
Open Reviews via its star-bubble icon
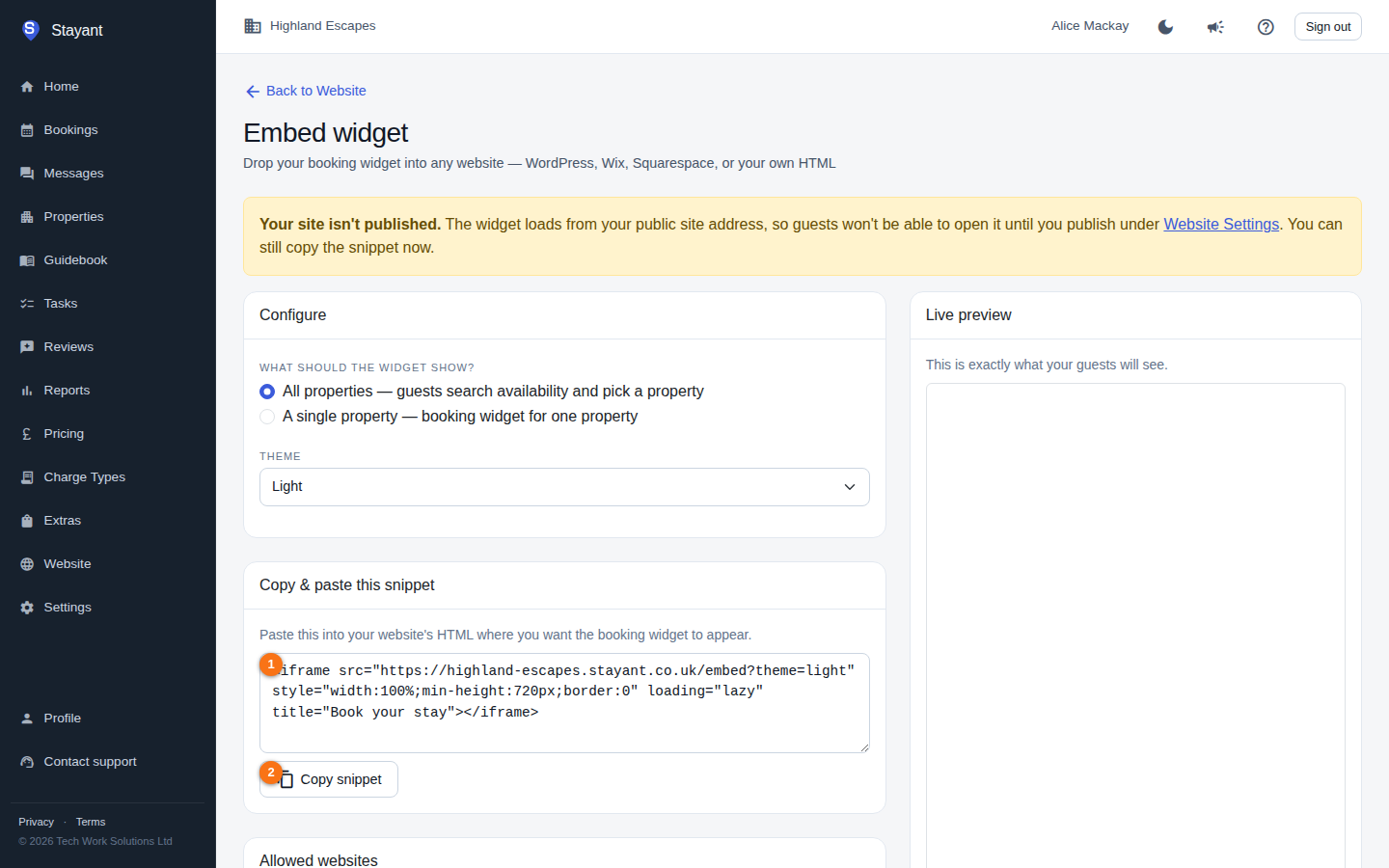click(x=27, y=347)
